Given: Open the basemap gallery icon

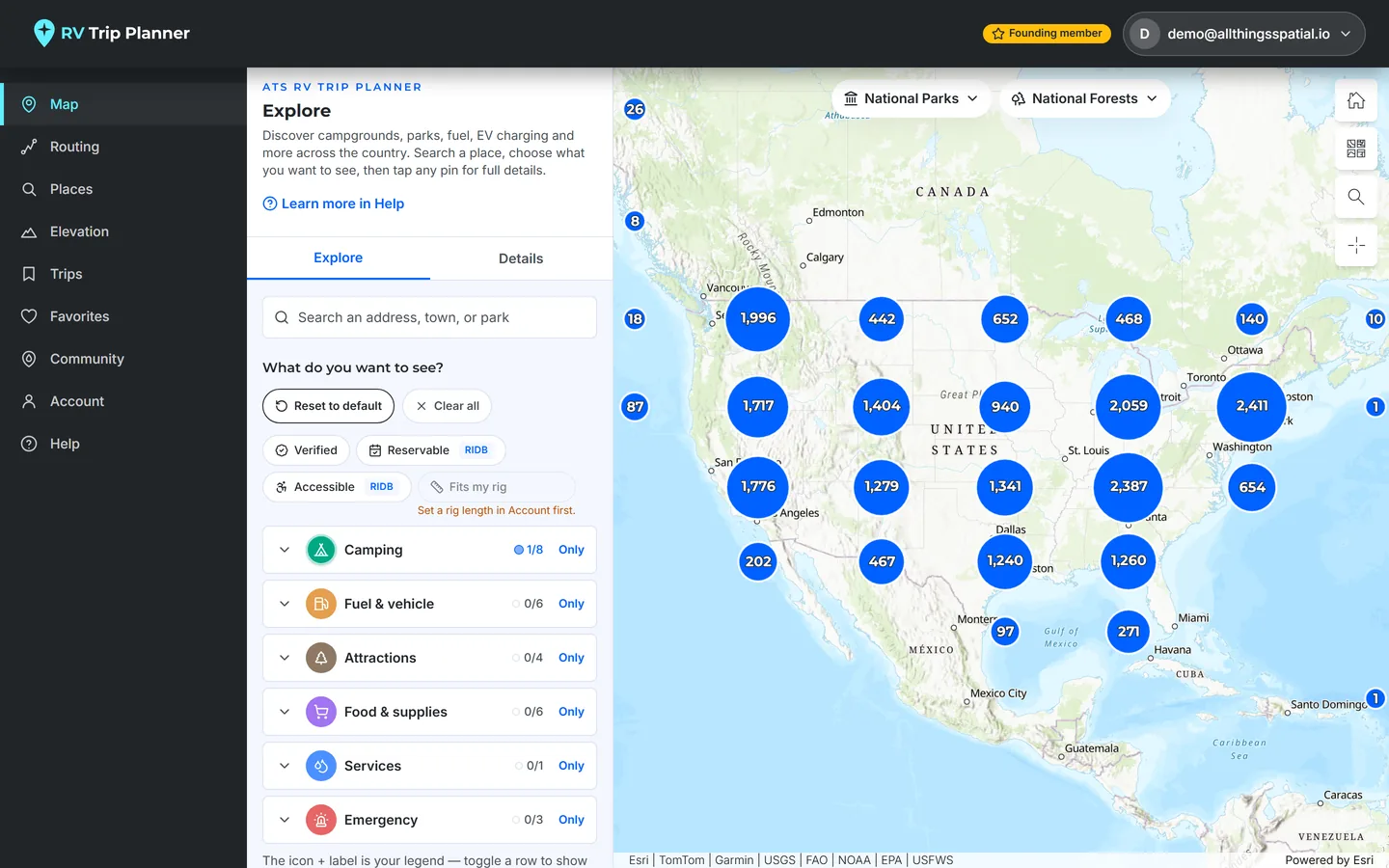Looking at the screenshot, I should pyautogui.click(x=1356, y=149).
